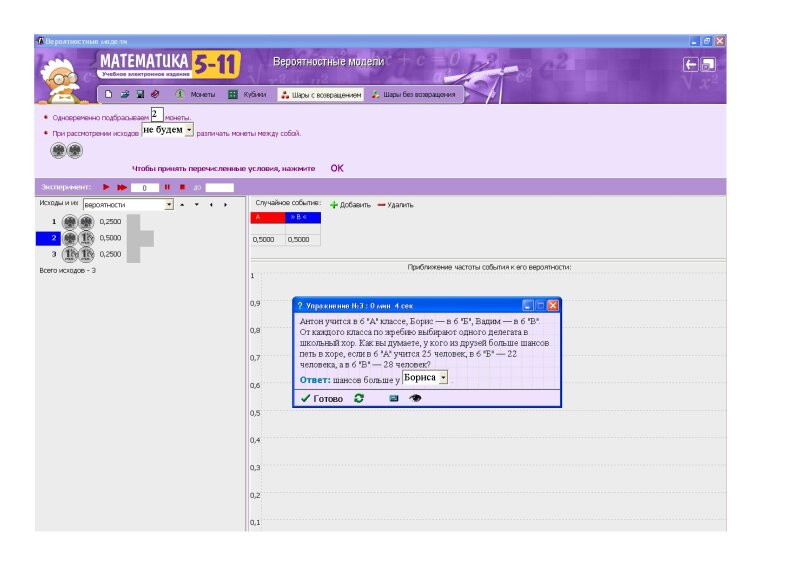Pause the experiment with the red pause button
Image resolution: width=800 pixels, height=566 pixels.
pos(167,187)
